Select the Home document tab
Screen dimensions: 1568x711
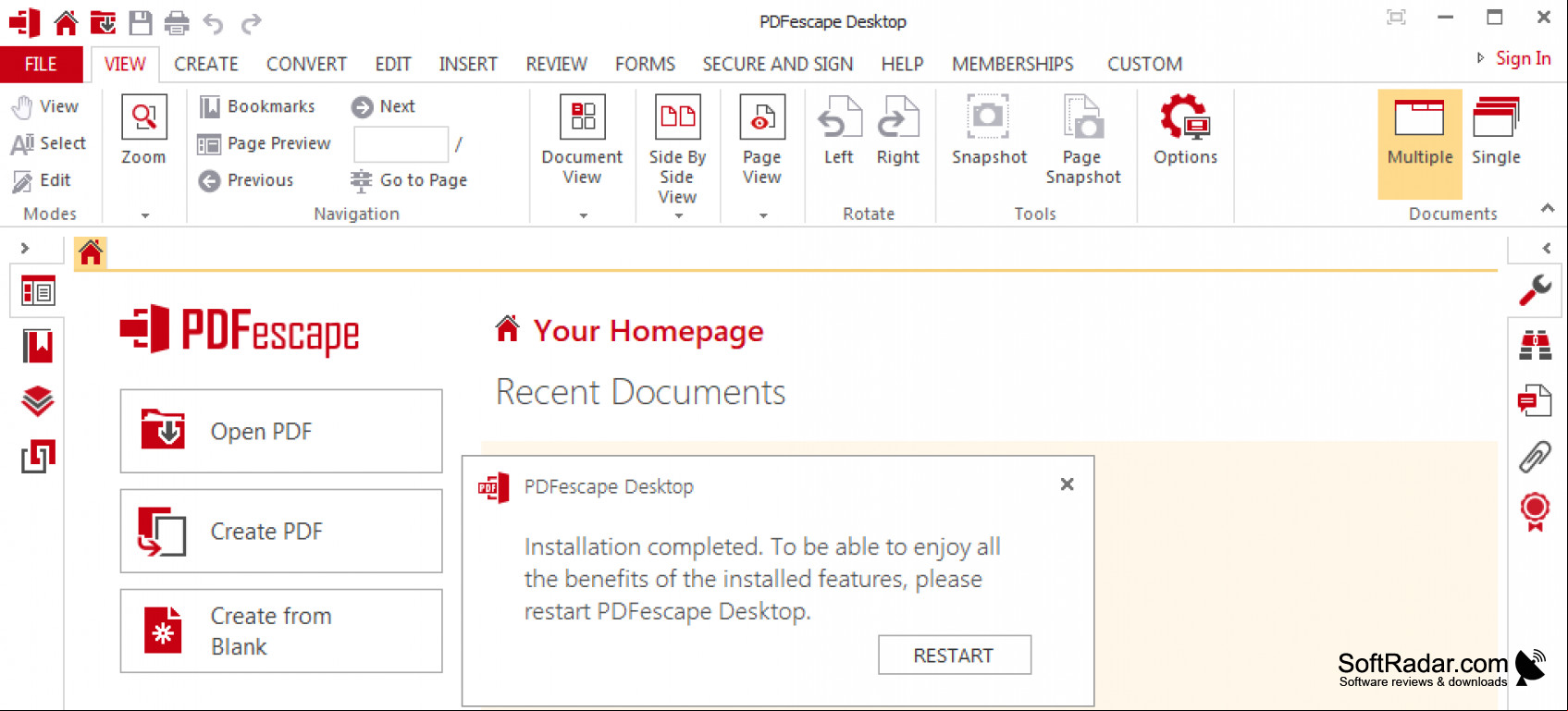point(91,252)
